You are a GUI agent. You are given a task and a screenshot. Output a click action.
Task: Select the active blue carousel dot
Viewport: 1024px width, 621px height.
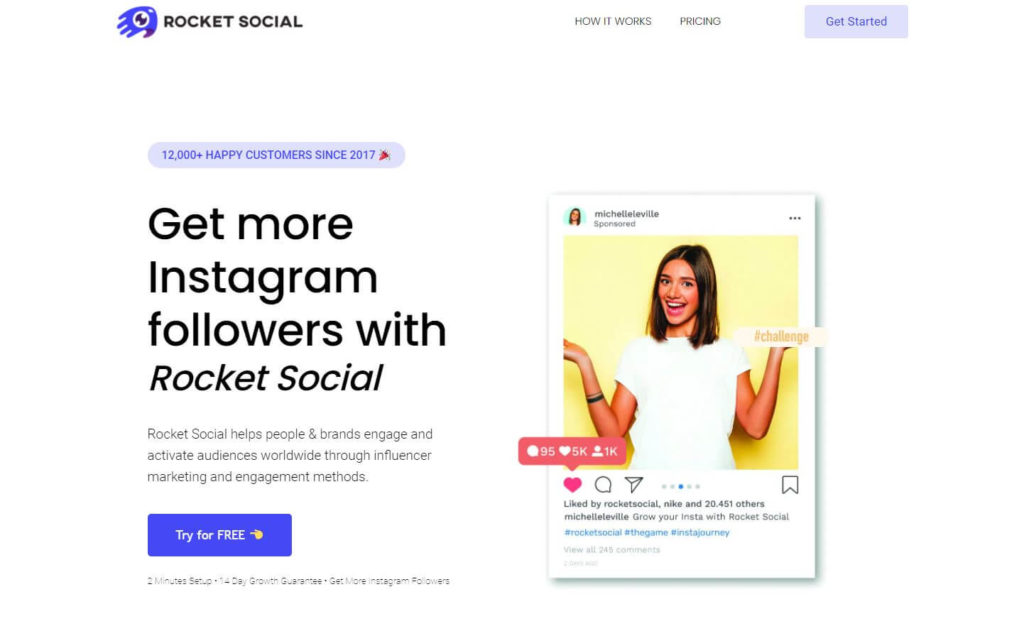pyautogui.click(x=680, y=486)
